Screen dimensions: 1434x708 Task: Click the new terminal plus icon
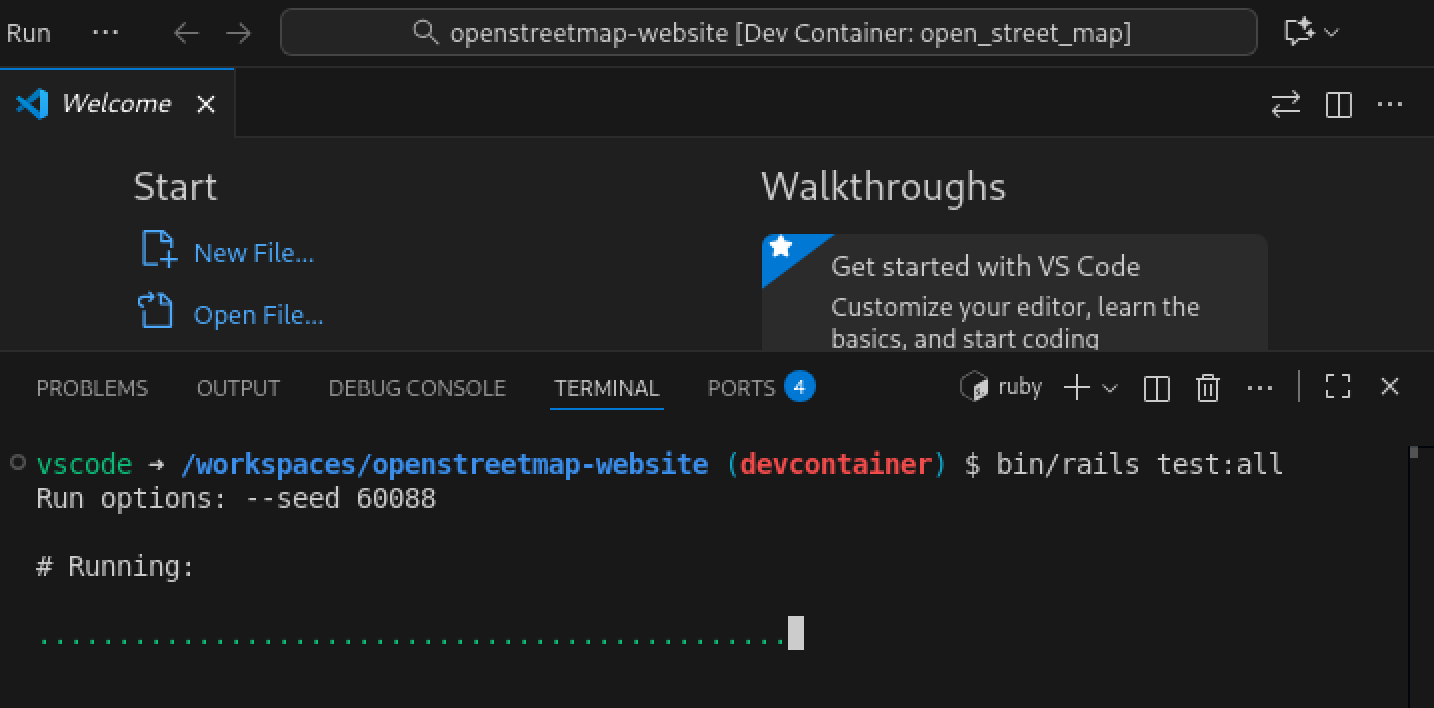(1076, 388)
